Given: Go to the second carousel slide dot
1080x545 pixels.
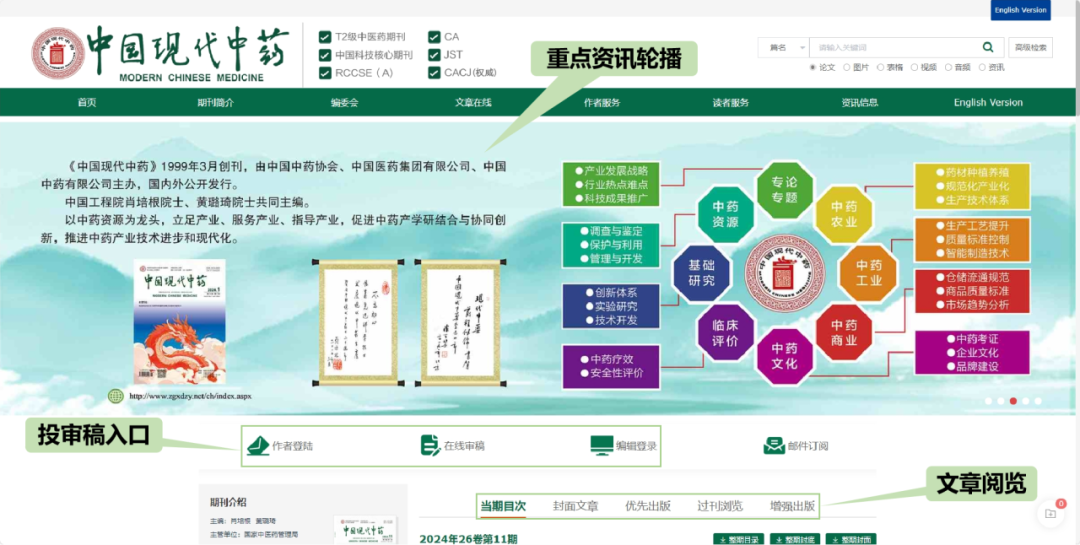Looking at the screenshot, I should 1001,401.
